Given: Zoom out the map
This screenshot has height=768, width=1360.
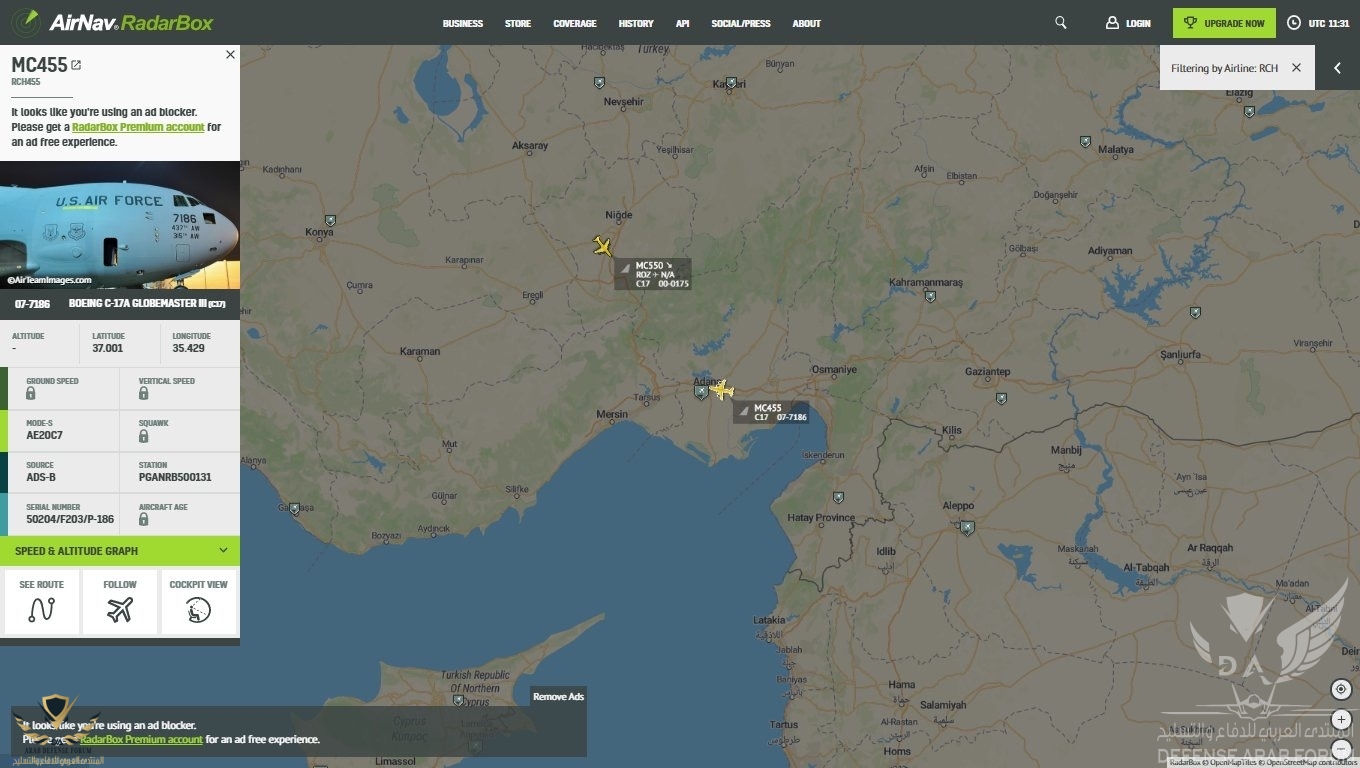Looking at the screenshot, I should pyautogui.click(x=1341, y=750).
